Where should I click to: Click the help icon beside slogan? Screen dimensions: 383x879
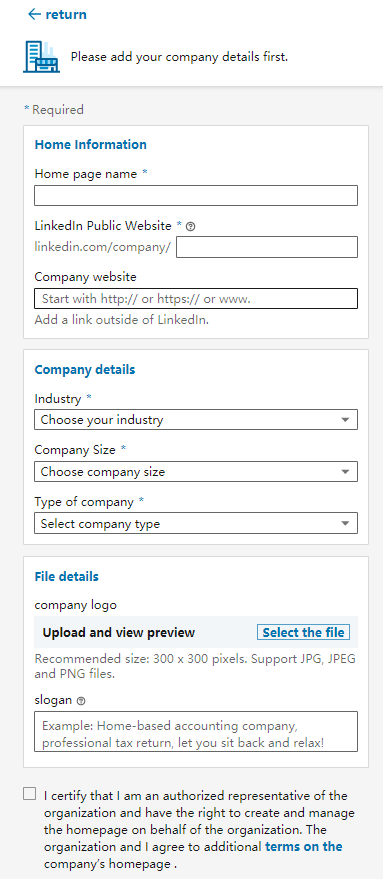tap(82, 701)
